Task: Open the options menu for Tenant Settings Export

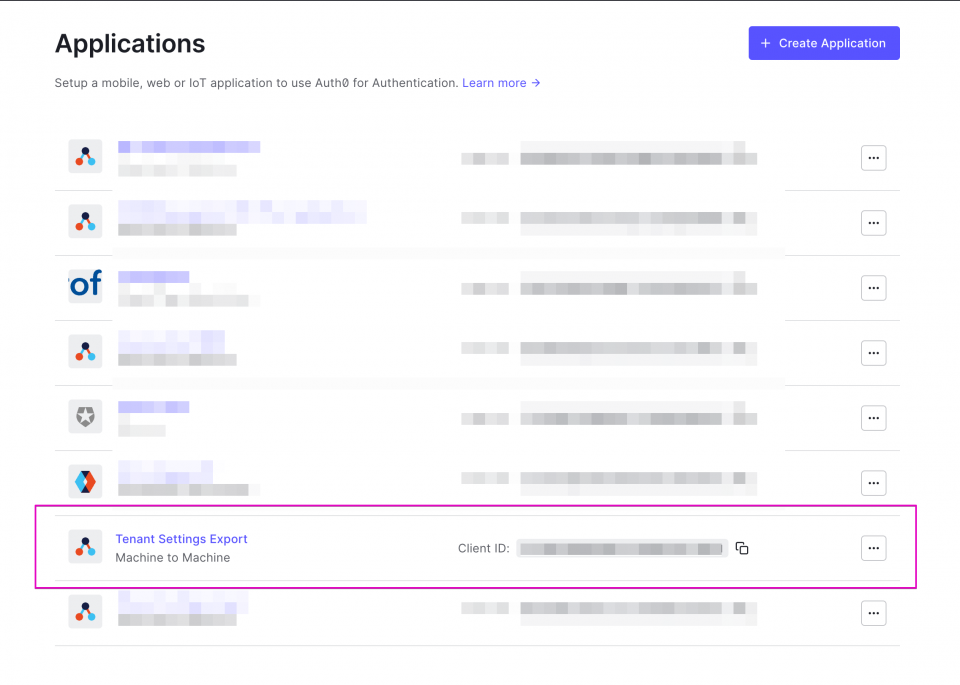Action: [873, 547]
